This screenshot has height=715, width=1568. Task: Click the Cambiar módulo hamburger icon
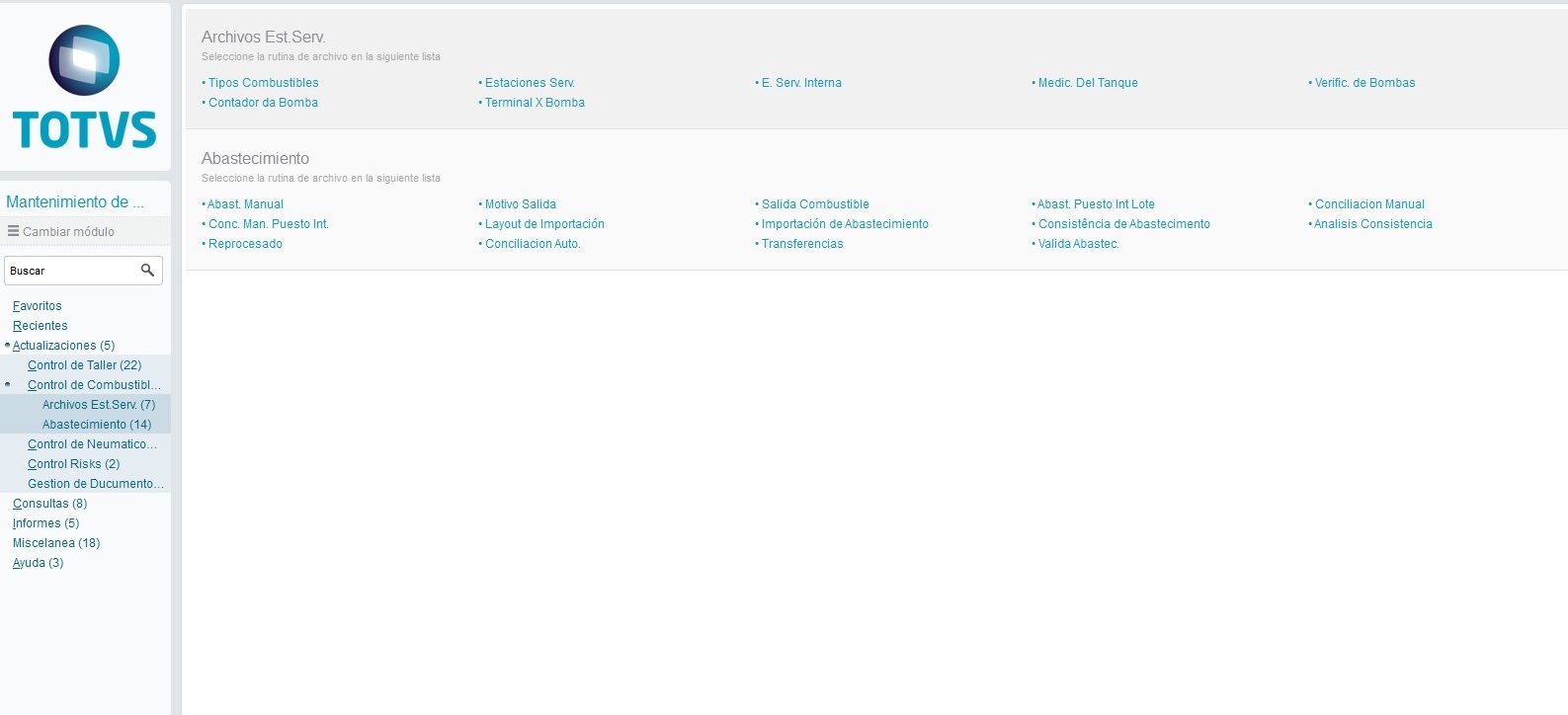13,231
